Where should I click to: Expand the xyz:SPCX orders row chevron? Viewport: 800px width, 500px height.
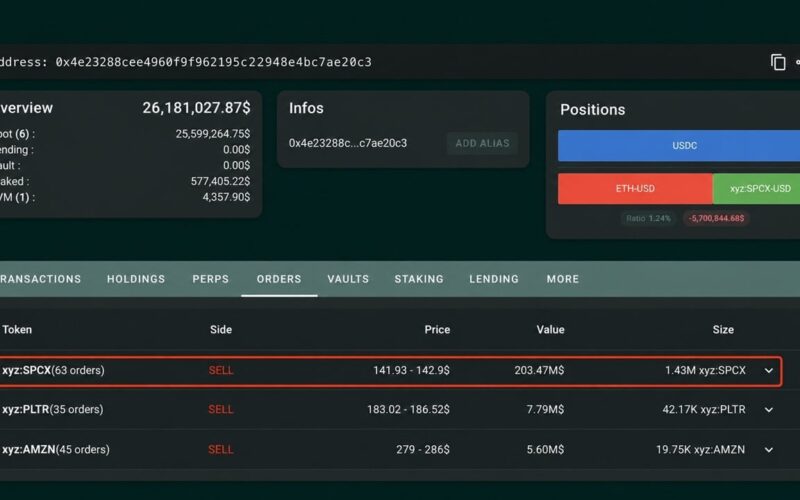pyautogui.click(x=768, y=370)
